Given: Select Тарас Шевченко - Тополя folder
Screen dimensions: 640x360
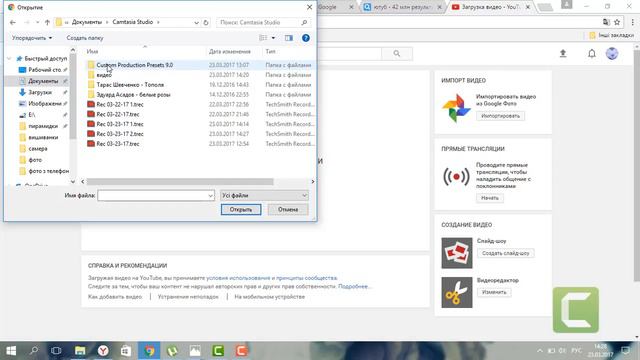Looking at the screenshot, I should [x=130, y=85].
